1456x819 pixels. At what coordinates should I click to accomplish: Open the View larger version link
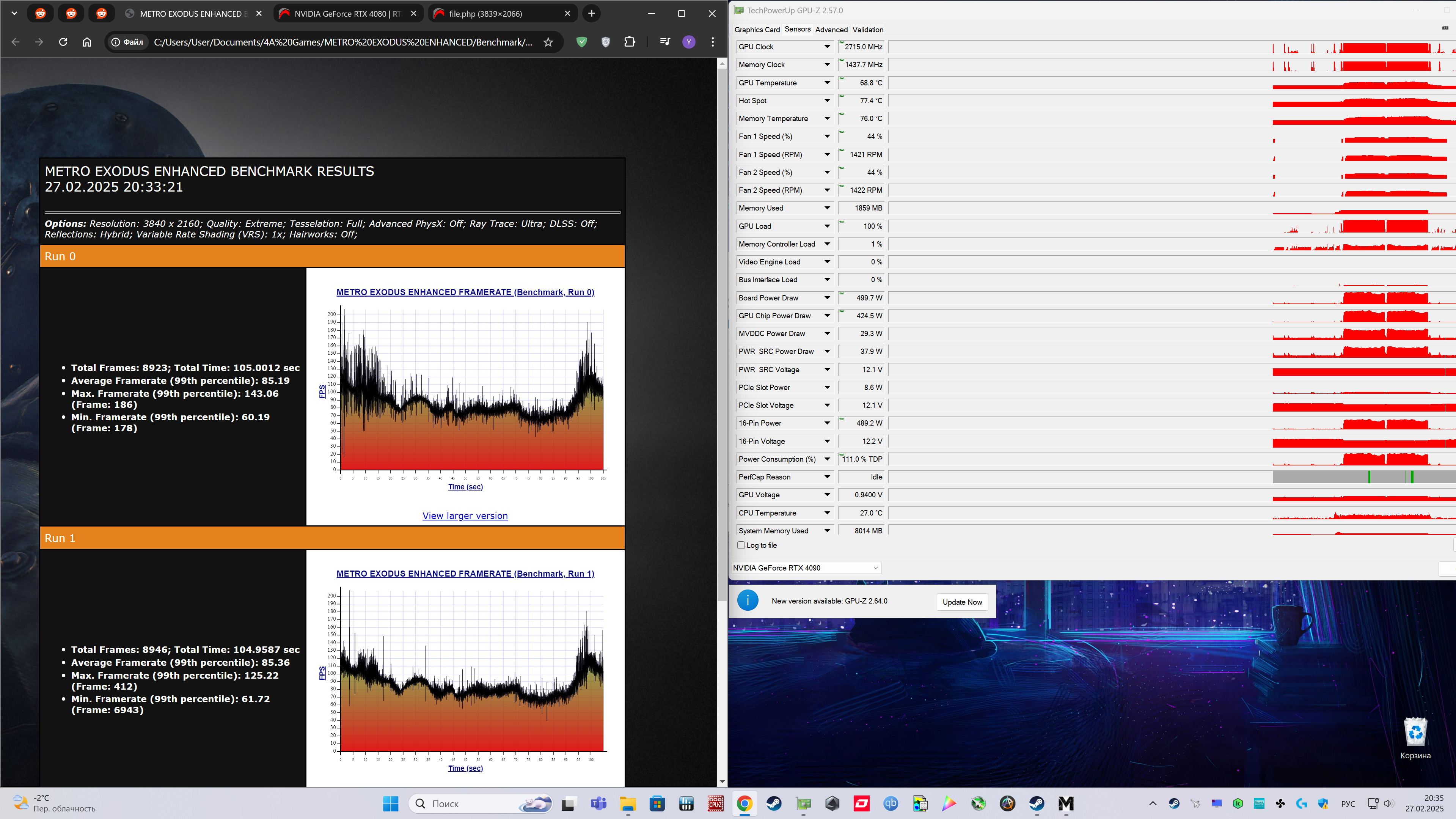pyautogui.click(x=465, y=516)
